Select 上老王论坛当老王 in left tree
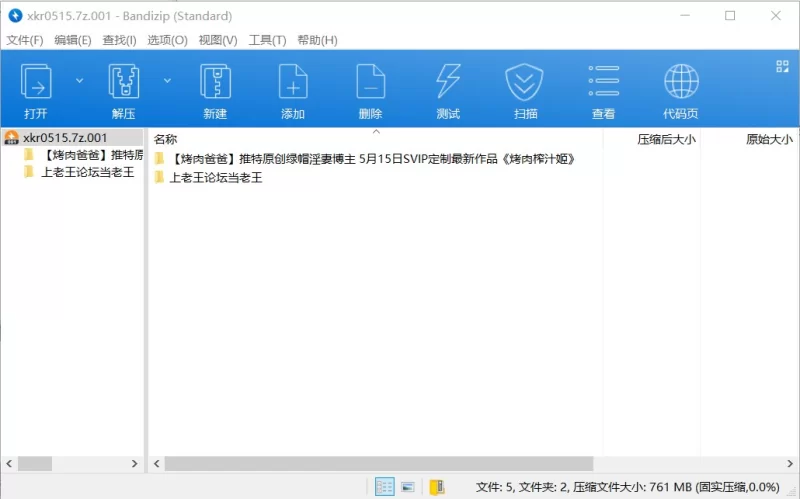This screenshot has height=499, width=800. [88, 172]
